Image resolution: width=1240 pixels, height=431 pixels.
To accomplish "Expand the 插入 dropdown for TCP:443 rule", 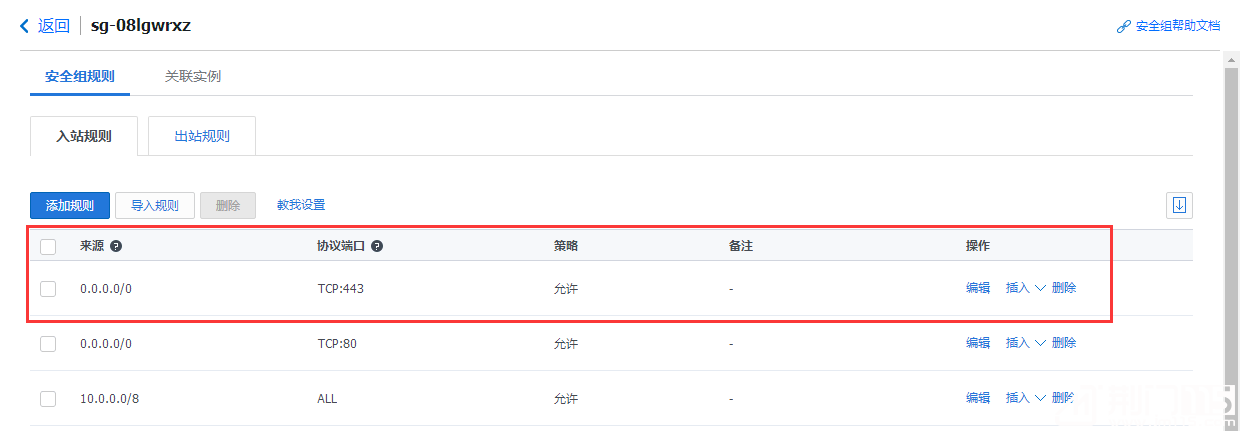I will 1025,288.
